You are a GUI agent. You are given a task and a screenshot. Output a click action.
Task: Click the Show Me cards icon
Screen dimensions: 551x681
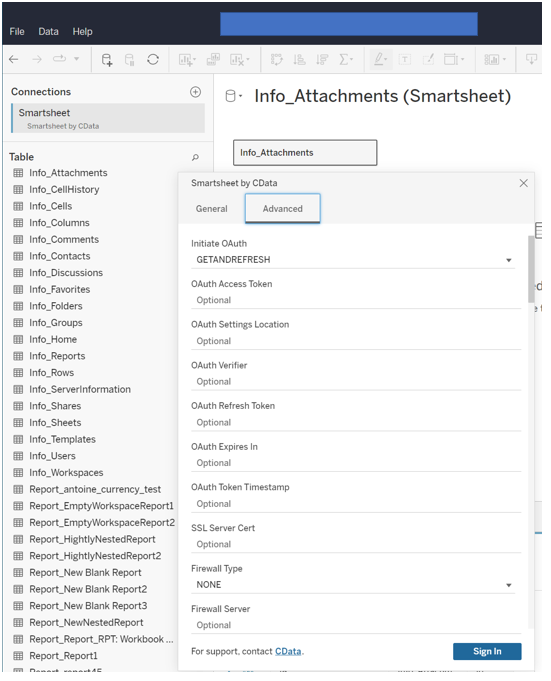pyautogui.click(x=495, y=60)
